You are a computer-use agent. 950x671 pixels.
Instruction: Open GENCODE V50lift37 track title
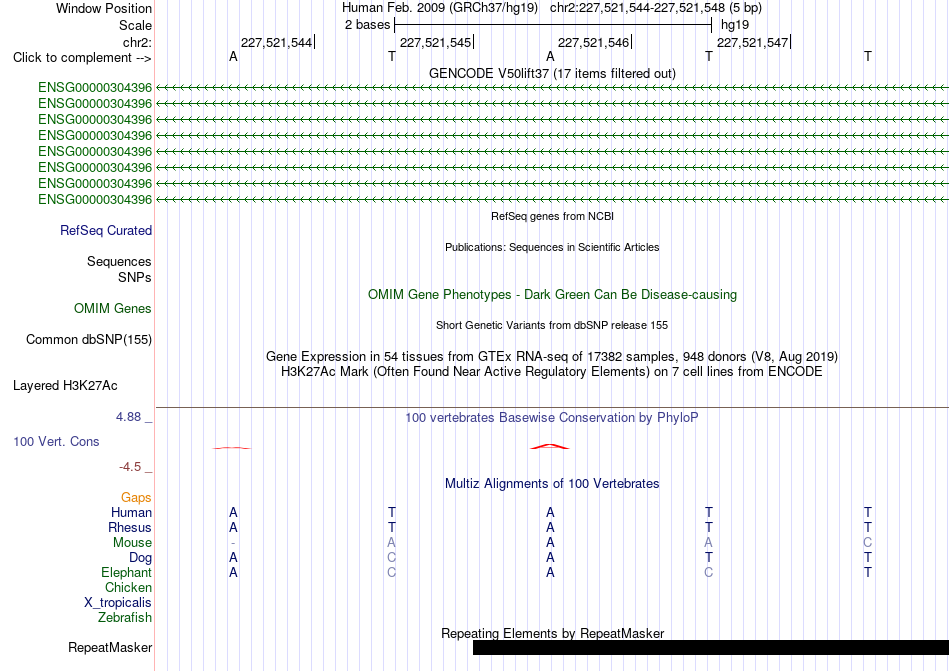point(552,73)
